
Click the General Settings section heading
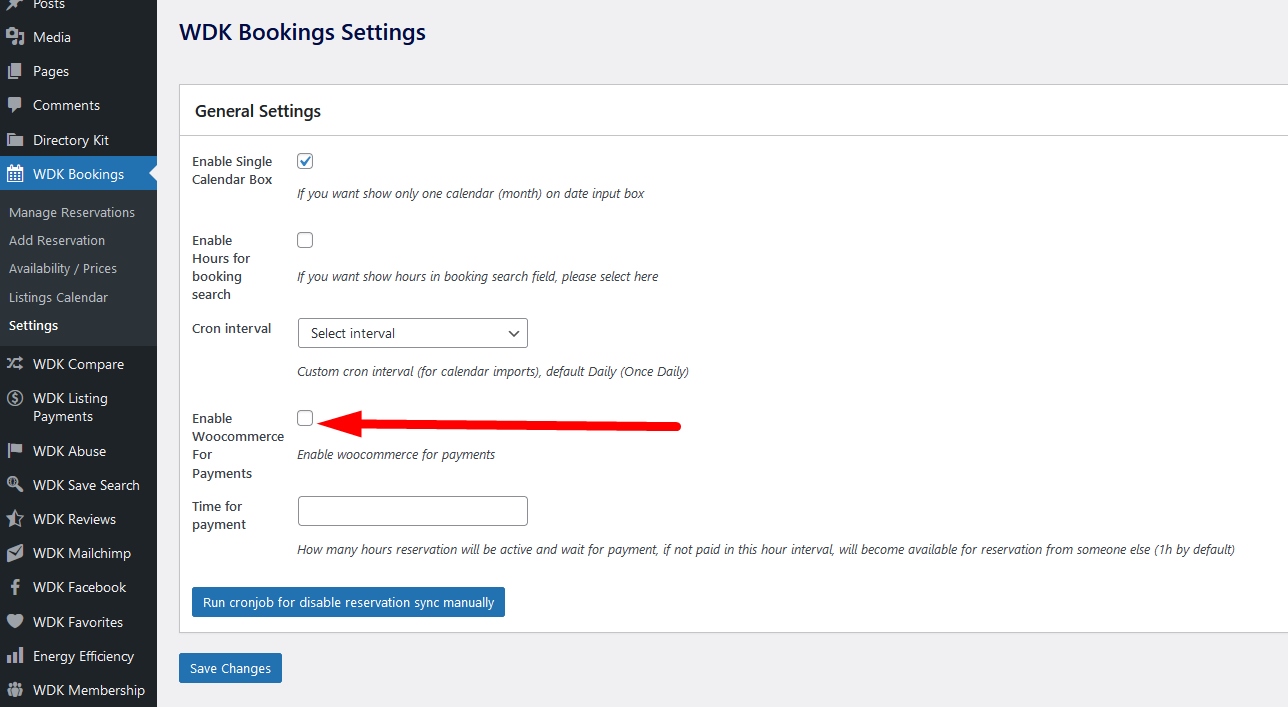(x=258, y=111)
